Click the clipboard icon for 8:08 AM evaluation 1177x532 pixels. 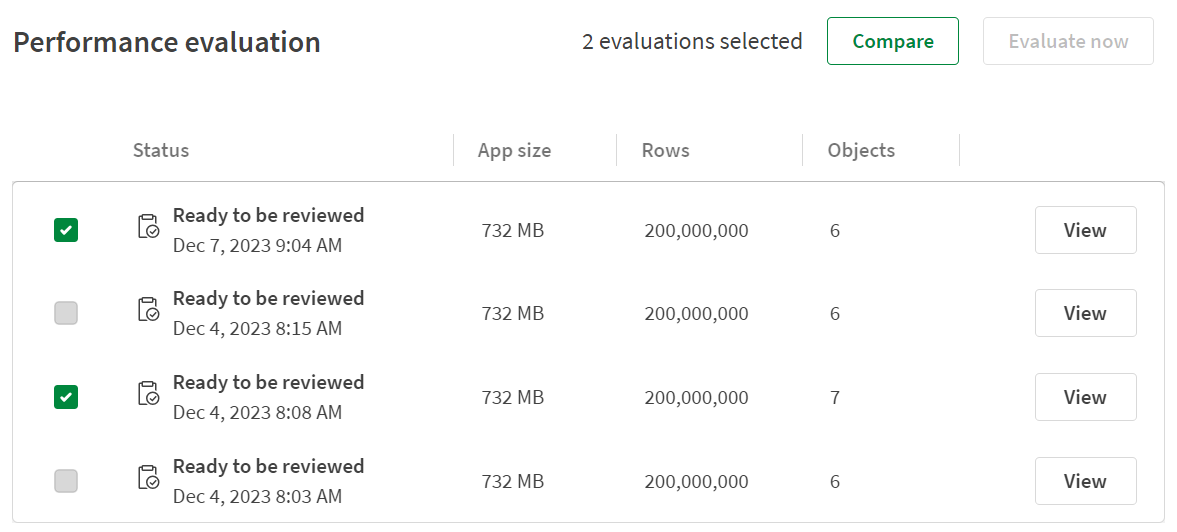[x=147, y=394]
